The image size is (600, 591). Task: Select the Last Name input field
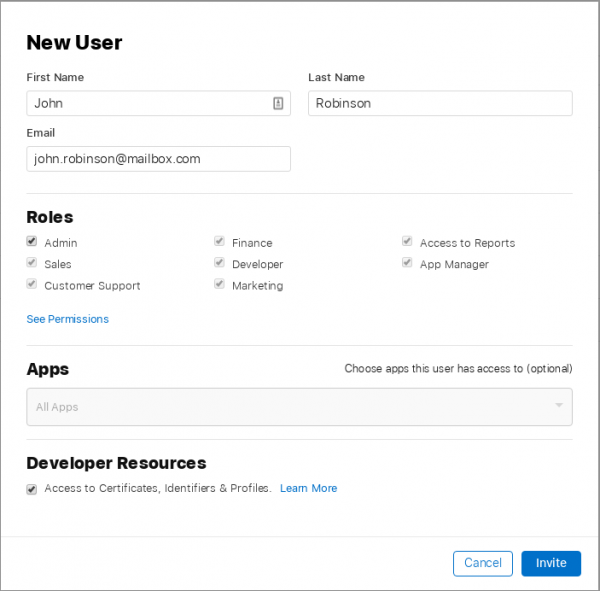click(x=439, y=103)
